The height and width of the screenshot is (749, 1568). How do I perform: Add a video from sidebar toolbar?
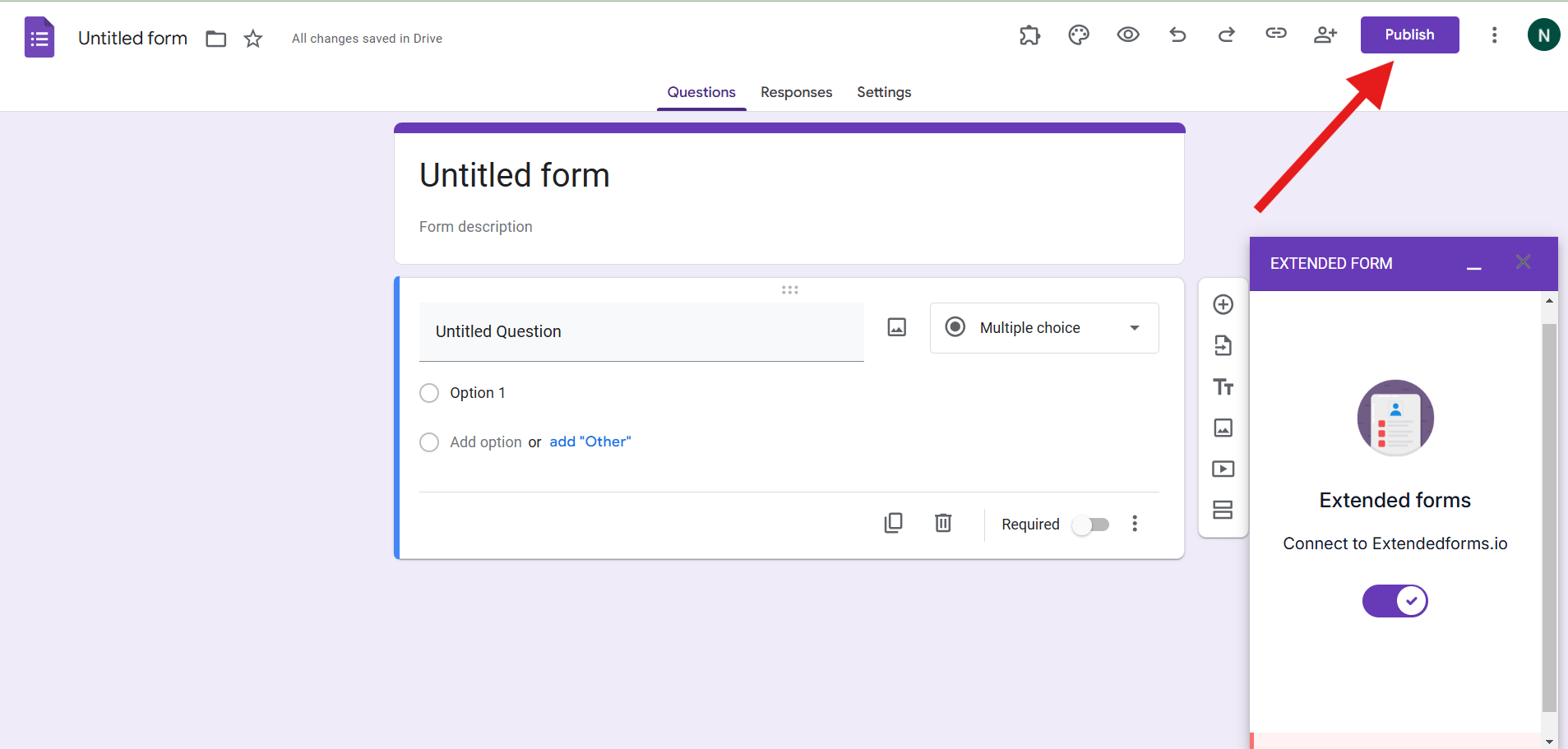pyautogui.click(x=1223, y=469)
